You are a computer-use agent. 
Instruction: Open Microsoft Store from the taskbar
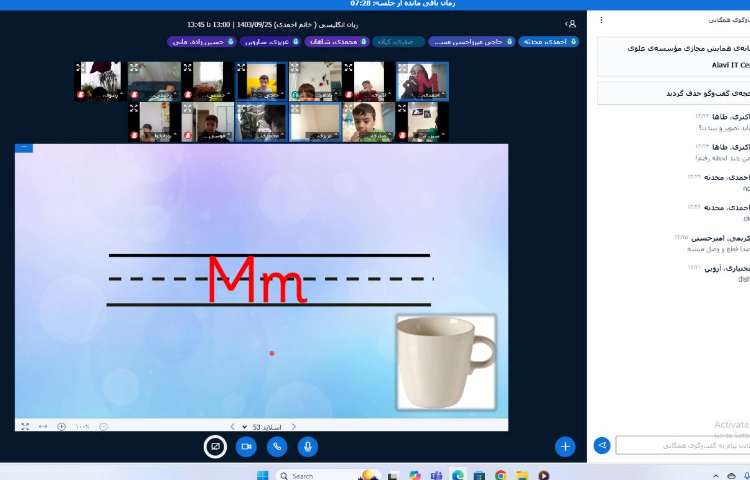(x=479, y=475)
